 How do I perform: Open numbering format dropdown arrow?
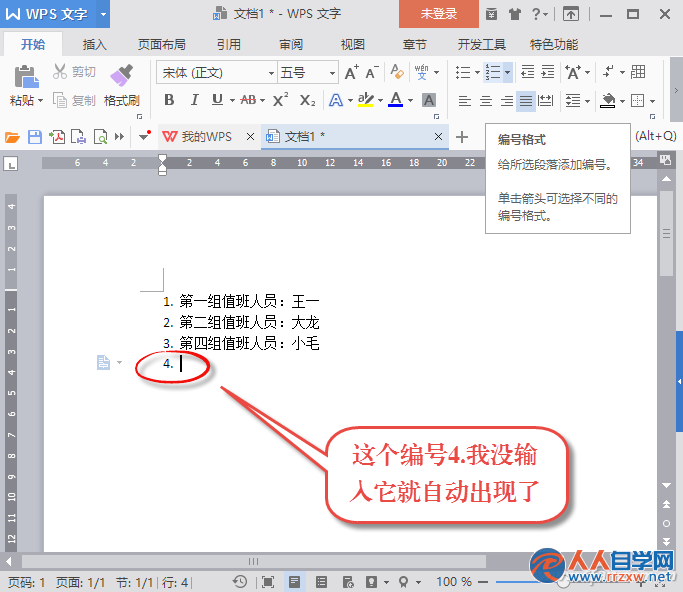click(507, 72)
